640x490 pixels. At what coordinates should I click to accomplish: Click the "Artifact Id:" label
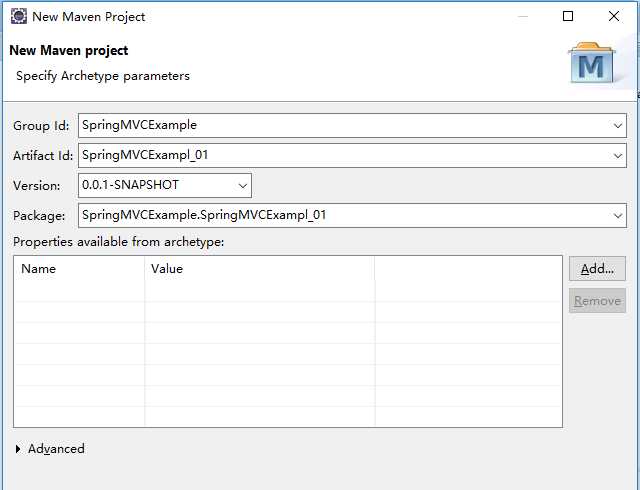click(x=43, y=156)
